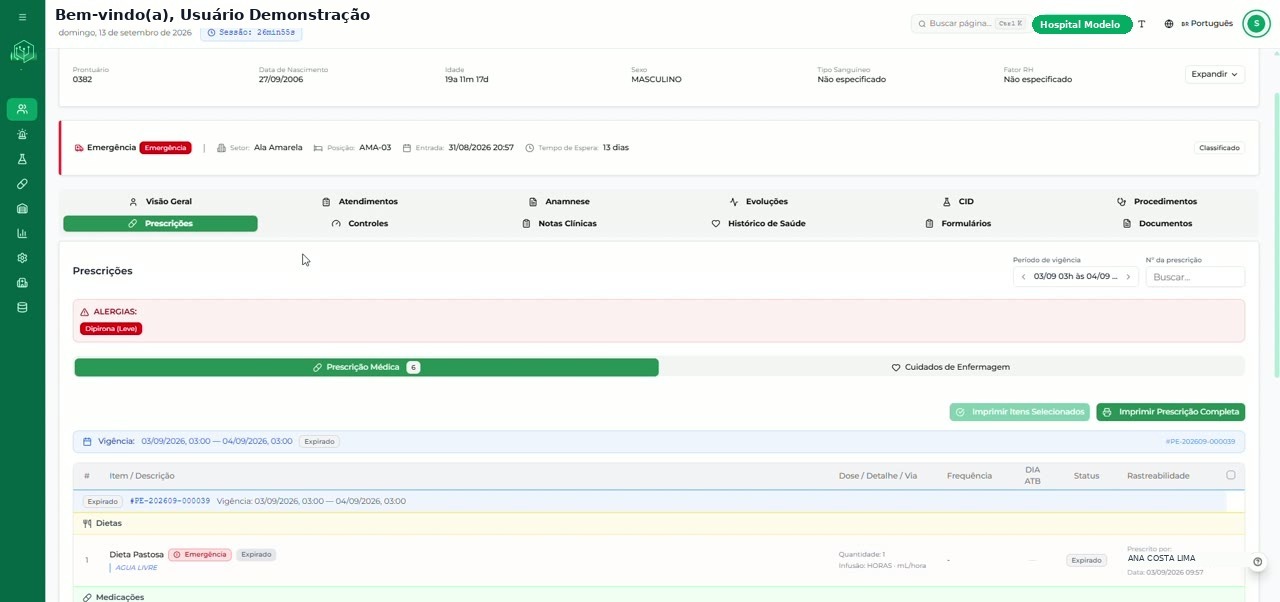Viewport: 1280px width, 602px height.
Task: Click the hospital logo in sidebar
Action: pos(22,52)
